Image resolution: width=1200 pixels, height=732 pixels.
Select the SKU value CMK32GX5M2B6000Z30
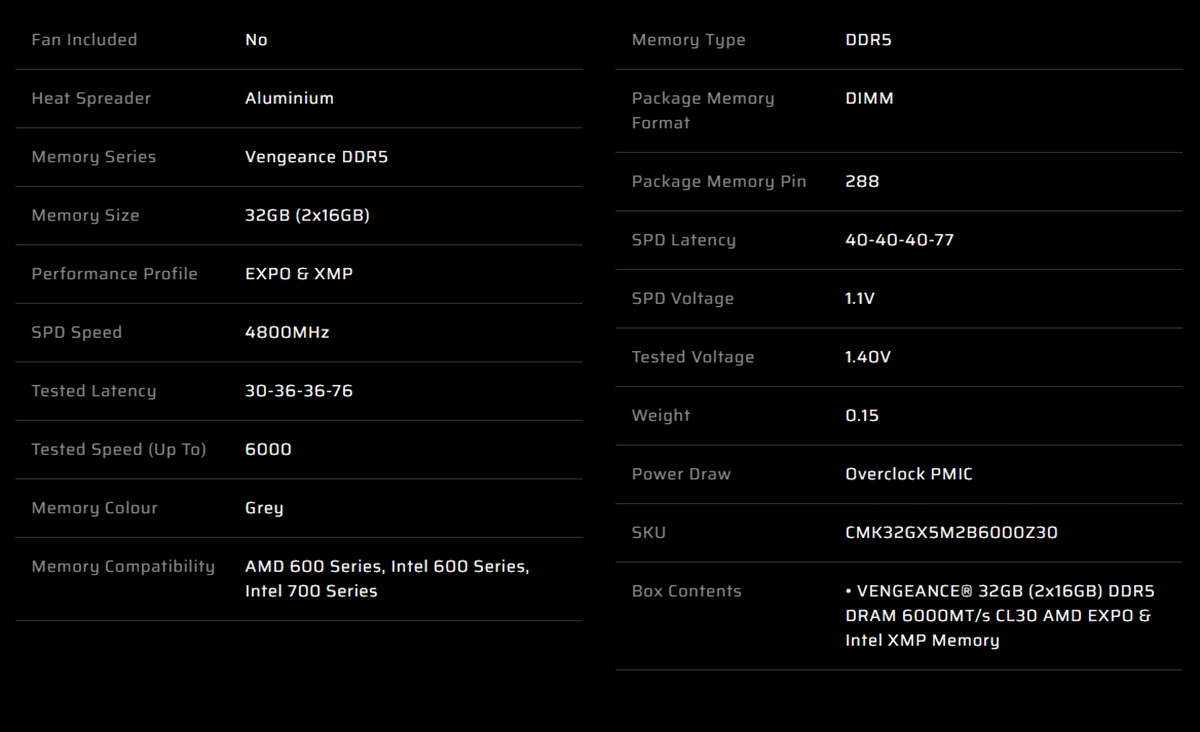pos(951,532)
